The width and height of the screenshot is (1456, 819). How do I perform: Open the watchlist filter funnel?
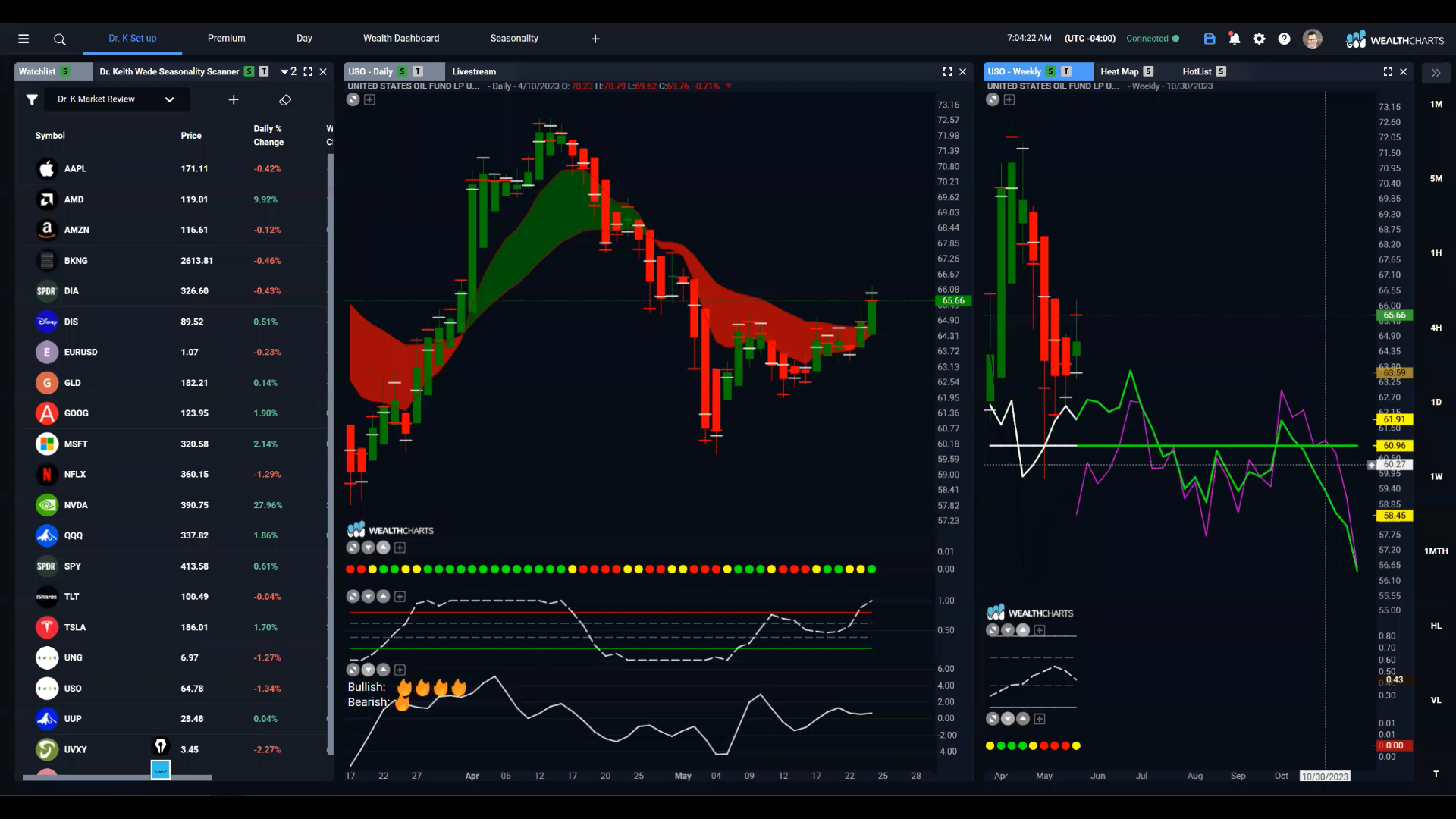click(x=32, y=99)
